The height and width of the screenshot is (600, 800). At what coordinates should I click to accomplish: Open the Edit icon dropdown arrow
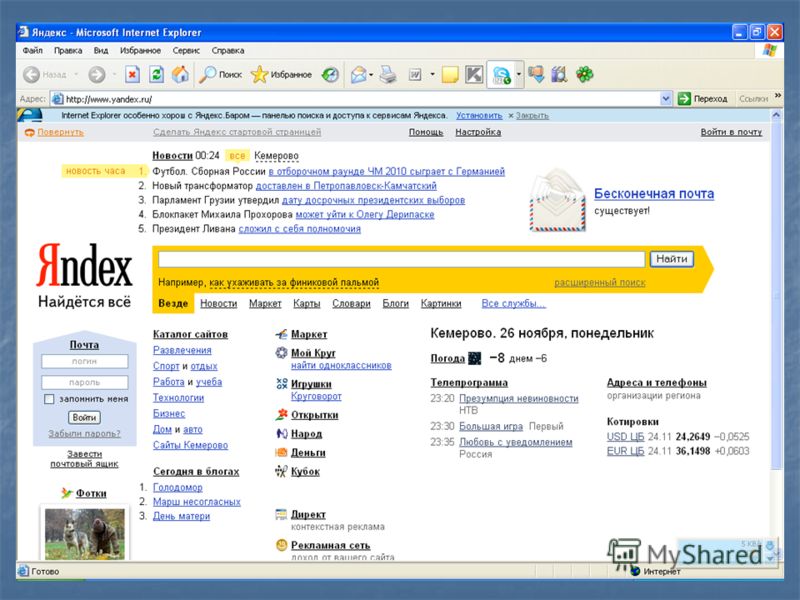[x=432, y=74]
